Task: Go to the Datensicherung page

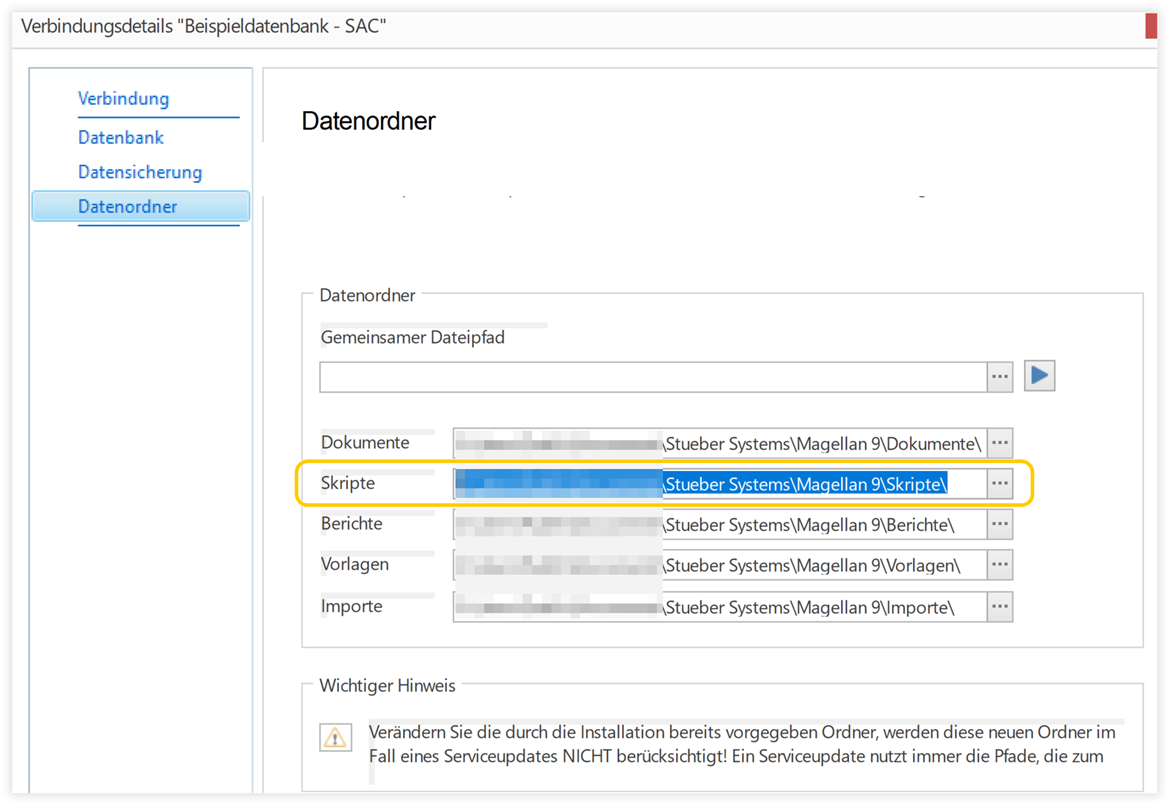Action: click(x=140, y=173)
